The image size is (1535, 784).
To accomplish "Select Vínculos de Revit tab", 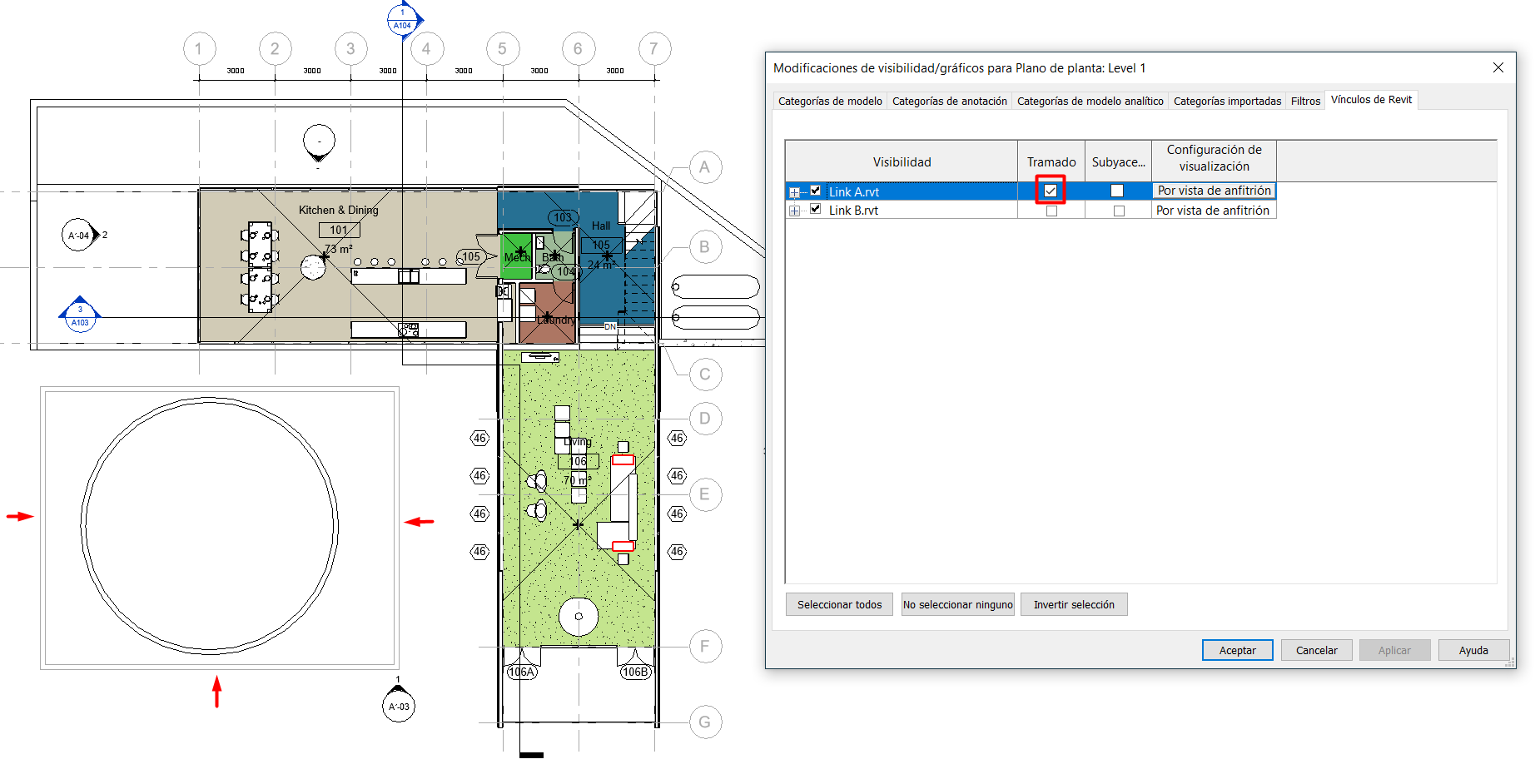I will pos(1371,99).
